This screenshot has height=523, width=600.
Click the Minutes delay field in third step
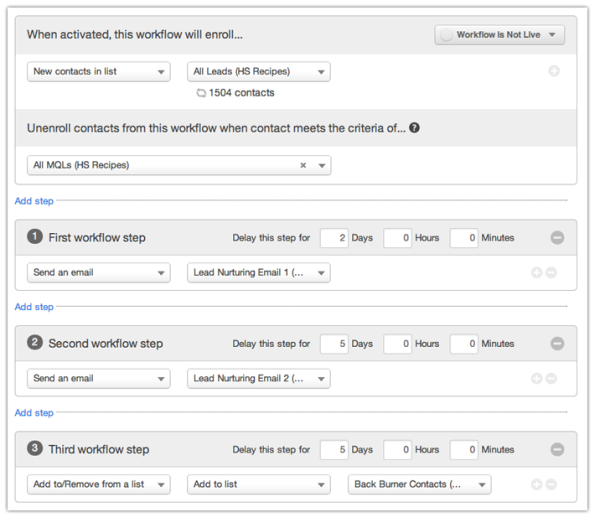coord(463,450)
